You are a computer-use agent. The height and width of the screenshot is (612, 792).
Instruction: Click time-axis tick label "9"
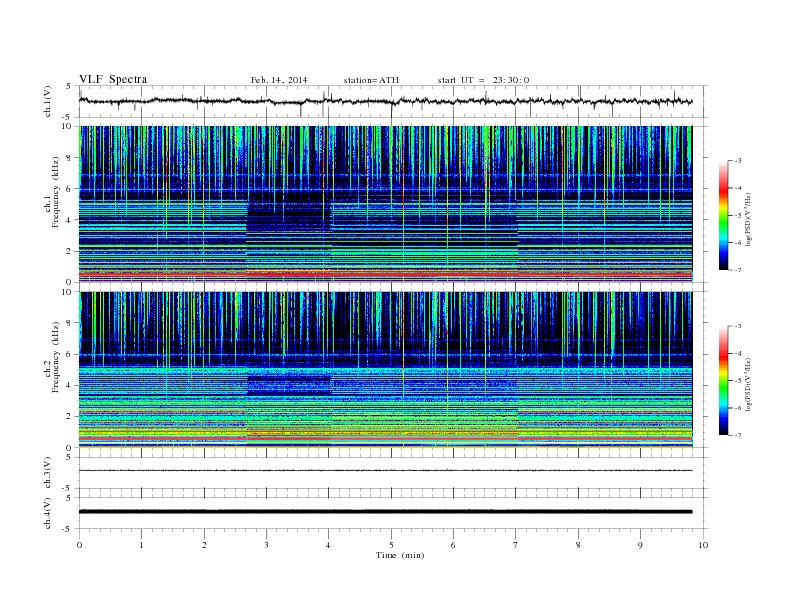tap(640, 545)
